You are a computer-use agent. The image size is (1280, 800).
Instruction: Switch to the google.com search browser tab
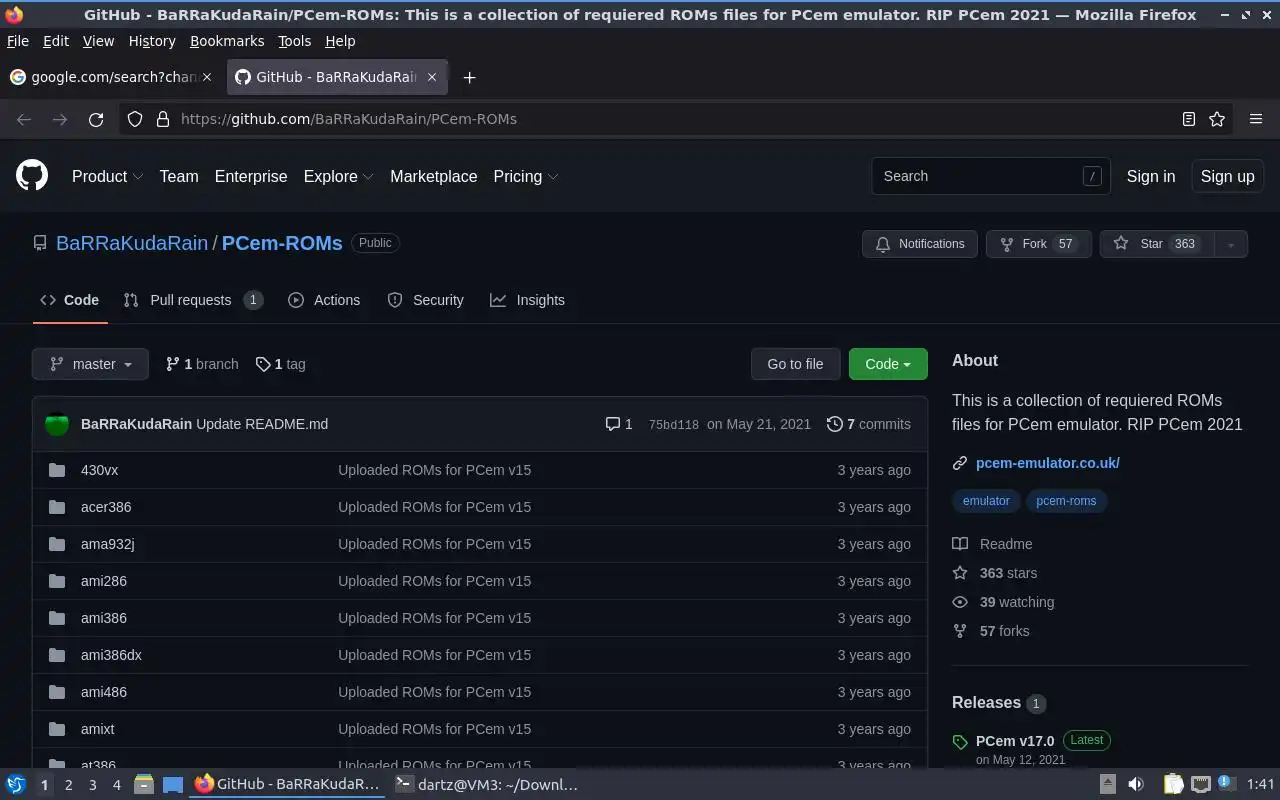(x=112, y=77)
